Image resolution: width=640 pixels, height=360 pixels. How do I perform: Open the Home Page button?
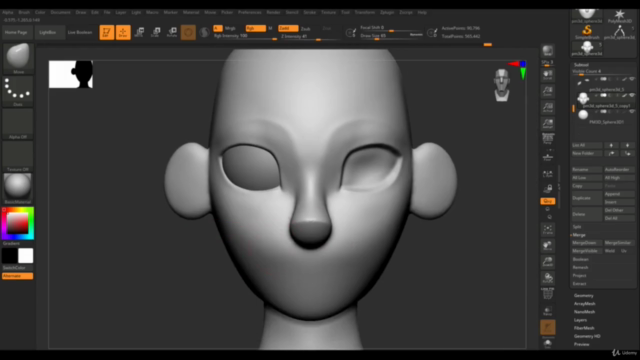point(16,32)
